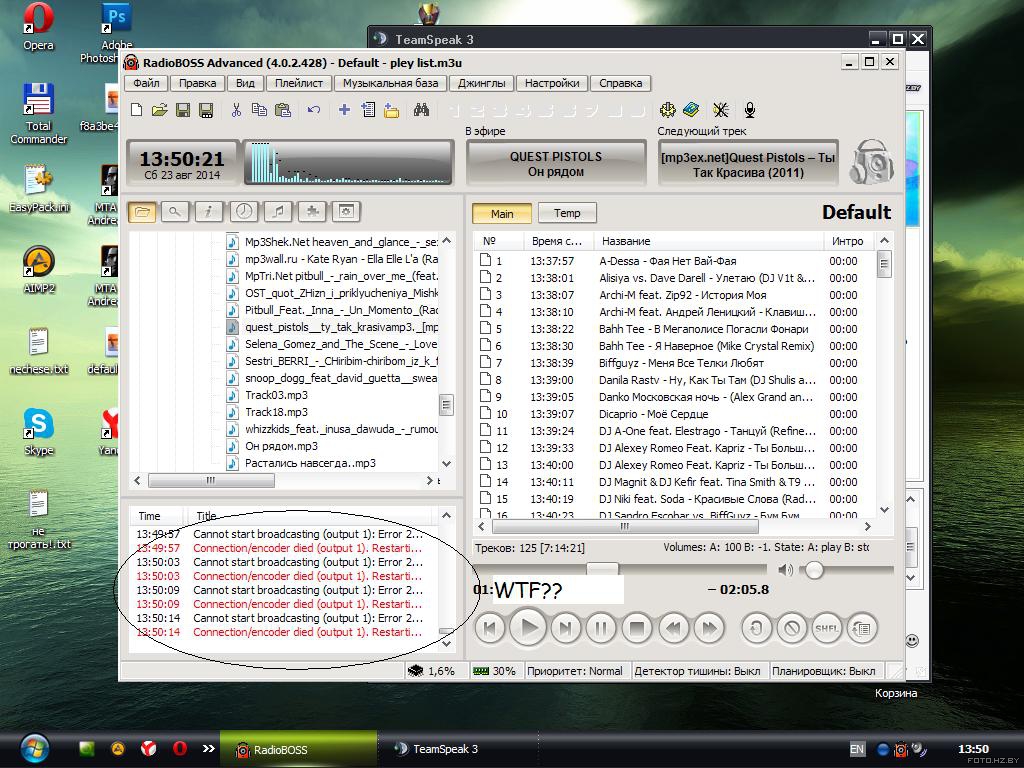Viewport: 1024px width, 768px height.
Task: Search tracks with the binoculars icon
Action: tap(421, 110)
